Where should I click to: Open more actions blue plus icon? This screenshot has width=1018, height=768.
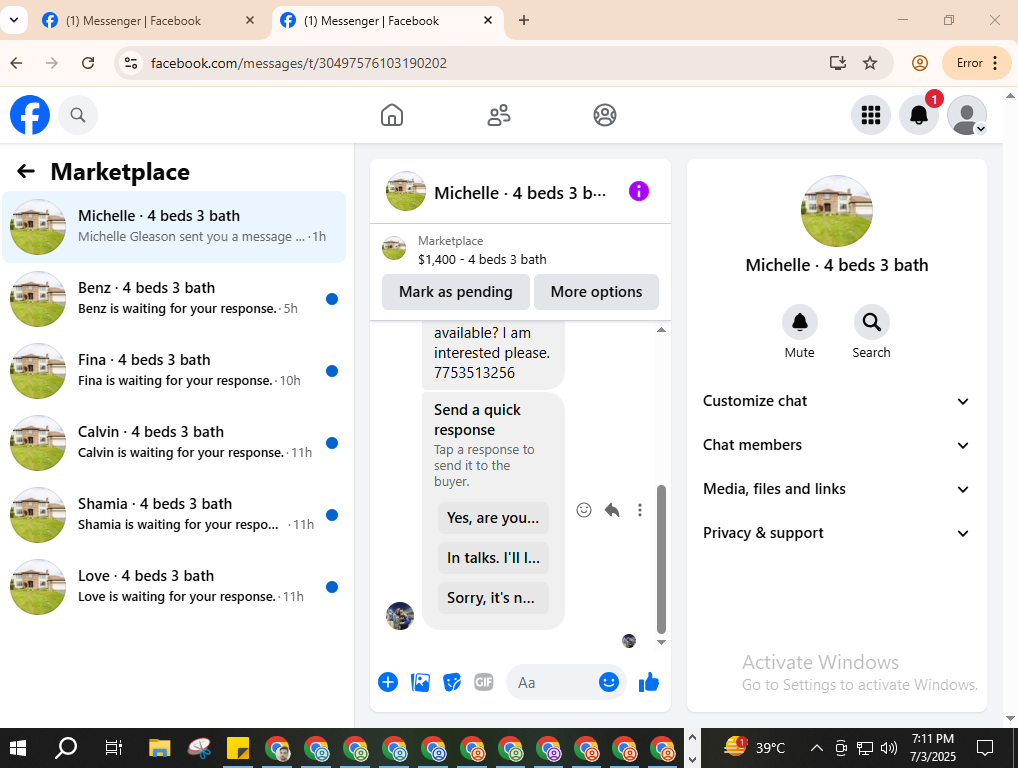388,682
